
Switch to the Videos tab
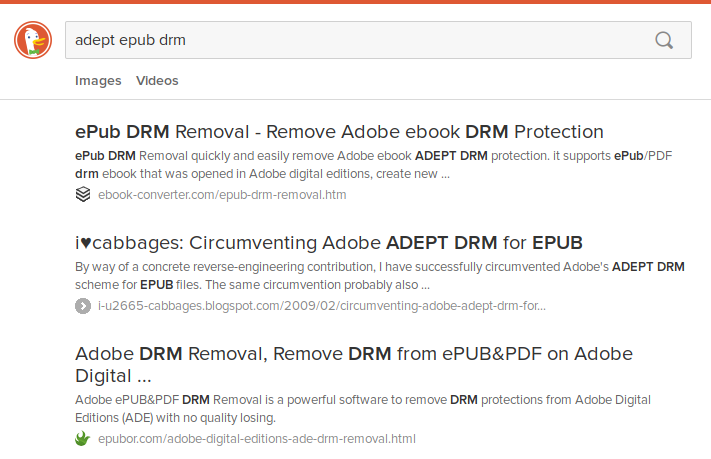click(x=157, y=81)
